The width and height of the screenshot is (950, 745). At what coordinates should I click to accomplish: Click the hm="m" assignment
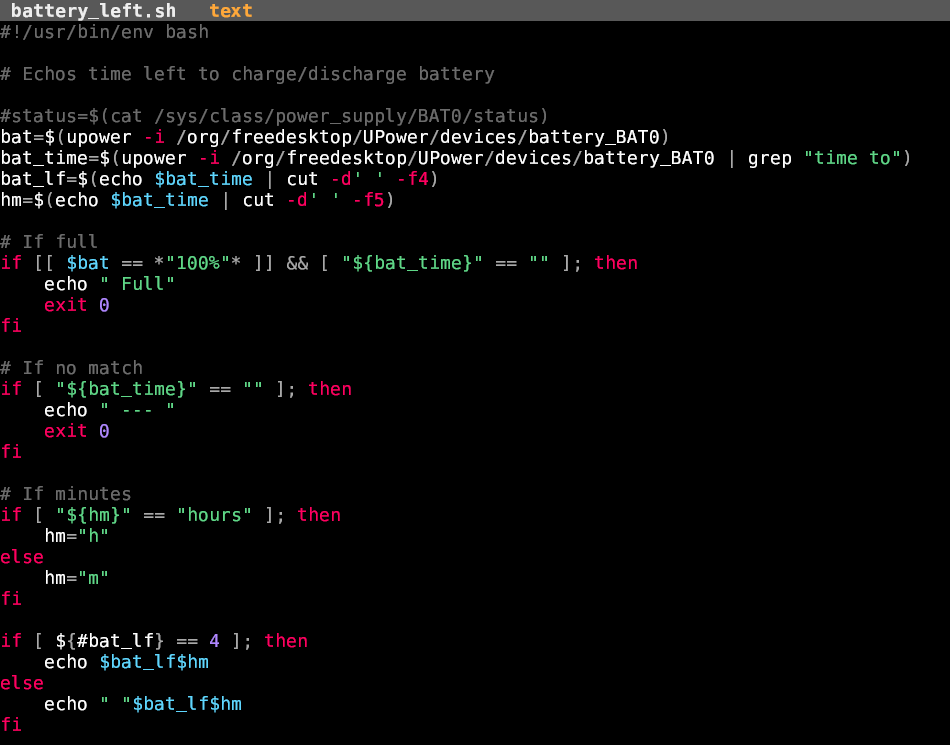(77, 578)
